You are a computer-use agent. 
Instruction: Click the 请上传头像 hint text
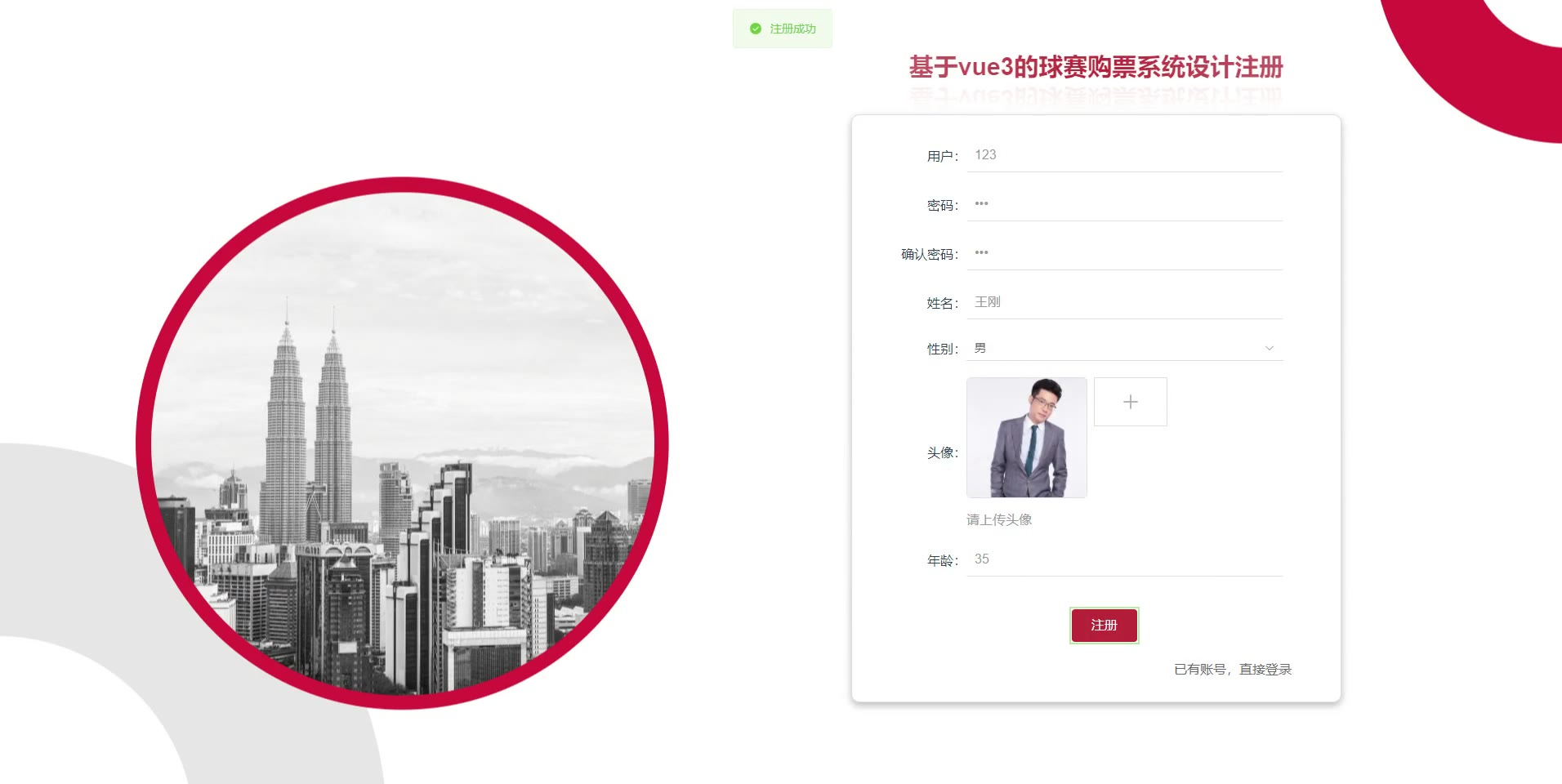[999, 519]
